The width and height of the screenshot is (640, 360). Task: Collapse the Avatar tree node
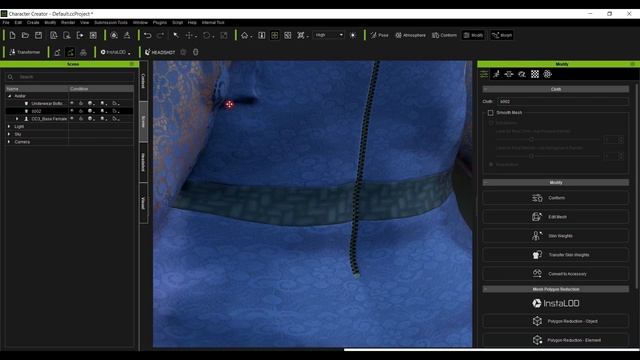tap(10, 96)
